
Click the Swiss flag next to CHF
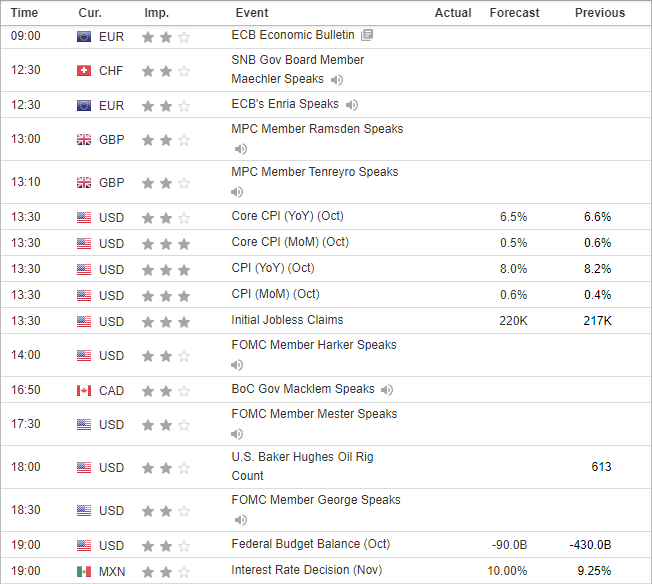coord(84,71)
